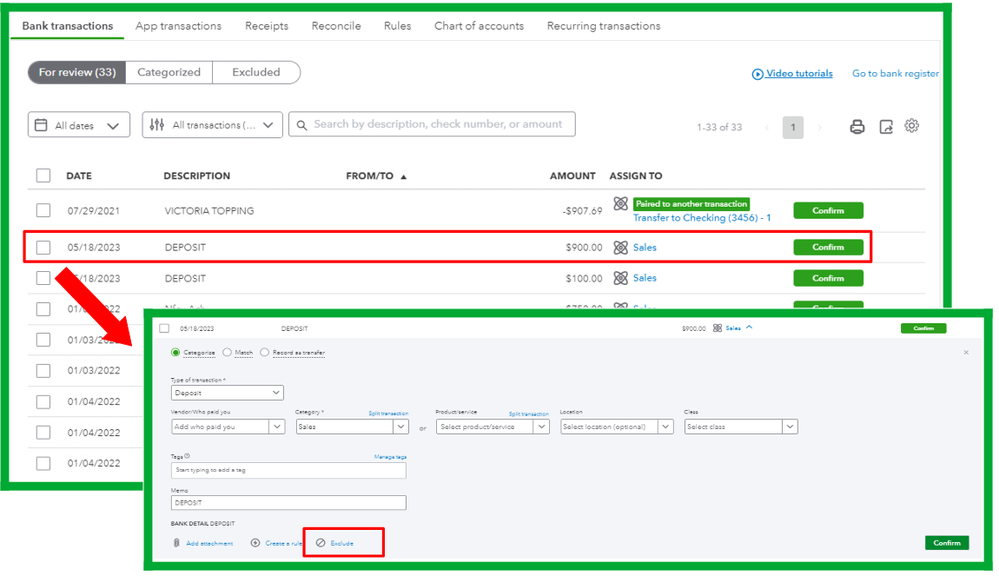Open the Chart of accounts tab
Screen dimensions: 999x576
click(479, 26)
